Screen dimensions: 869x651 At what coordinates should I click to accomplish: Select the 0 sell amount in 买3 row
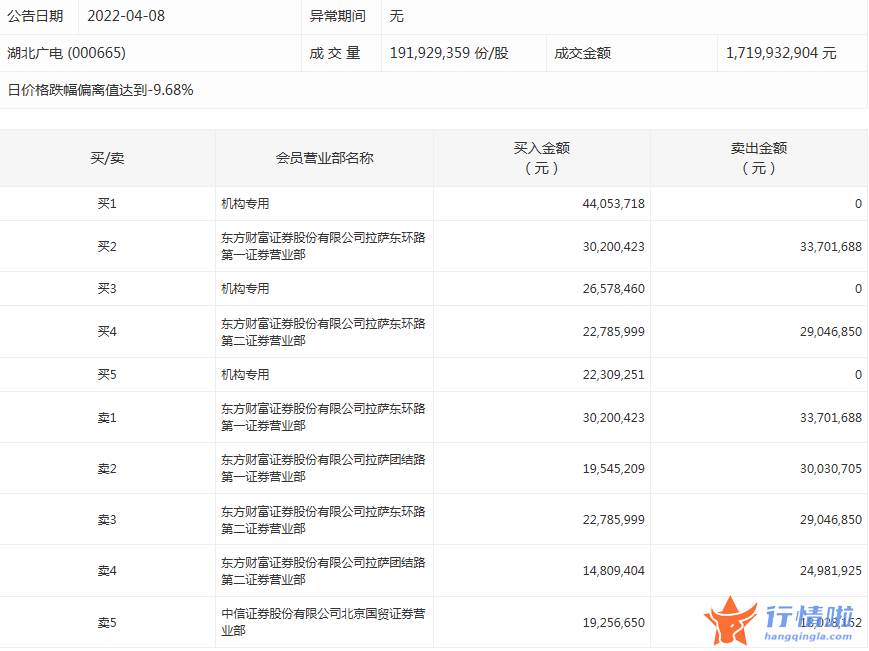click(x=858, y=289)
